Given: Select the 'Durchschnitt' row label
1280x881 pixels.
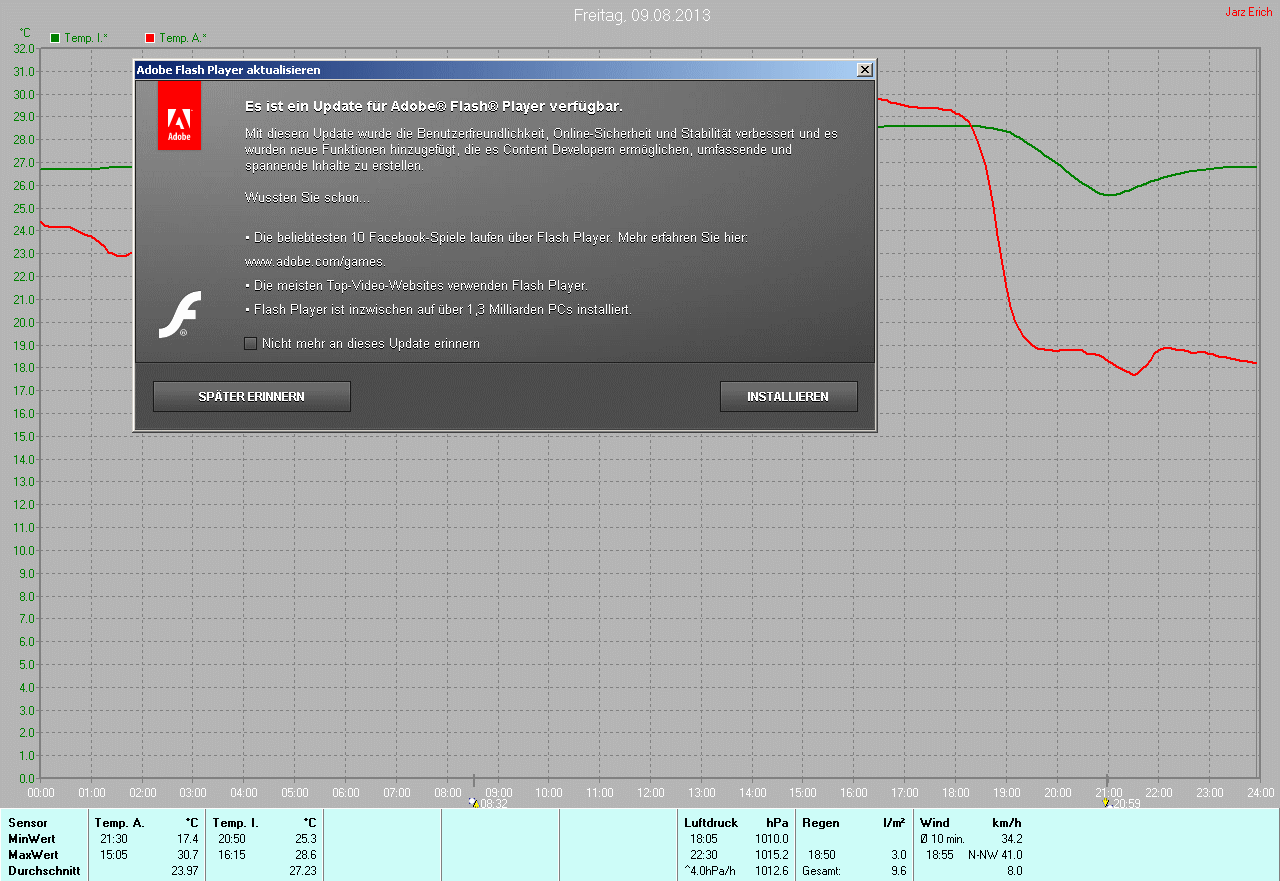Looking at the screenshot, I should pos(44,871).
